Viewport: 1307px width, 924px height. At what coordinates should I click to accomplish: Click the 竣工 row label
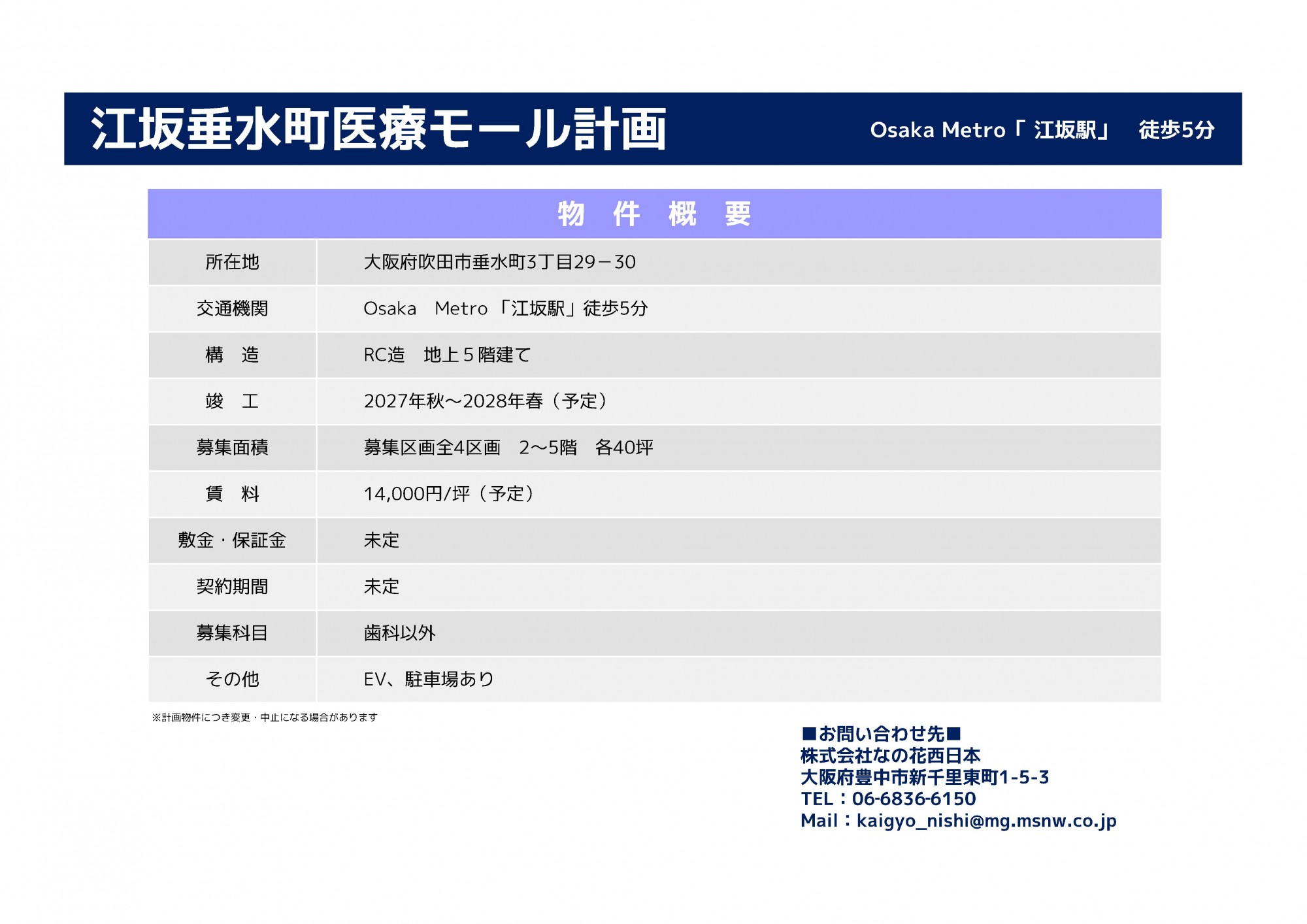point(232,401)
